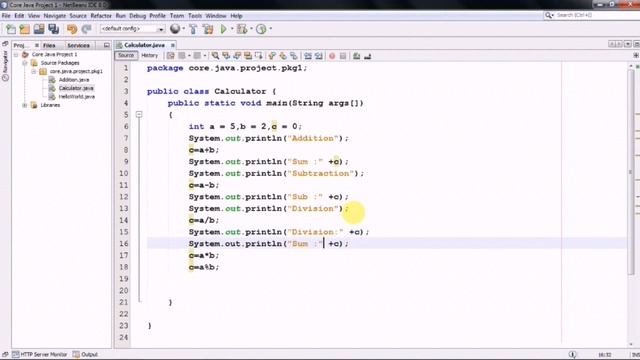Click the Last Edit icon in editor toolbar

coord(170,56)
